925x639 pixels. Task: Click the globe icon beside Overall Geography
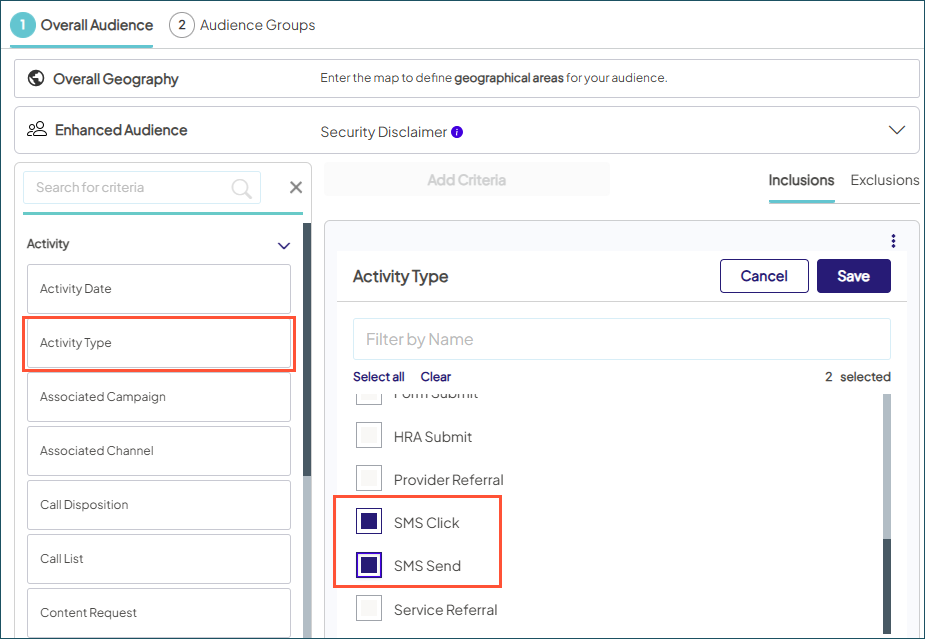coord(36,78)
